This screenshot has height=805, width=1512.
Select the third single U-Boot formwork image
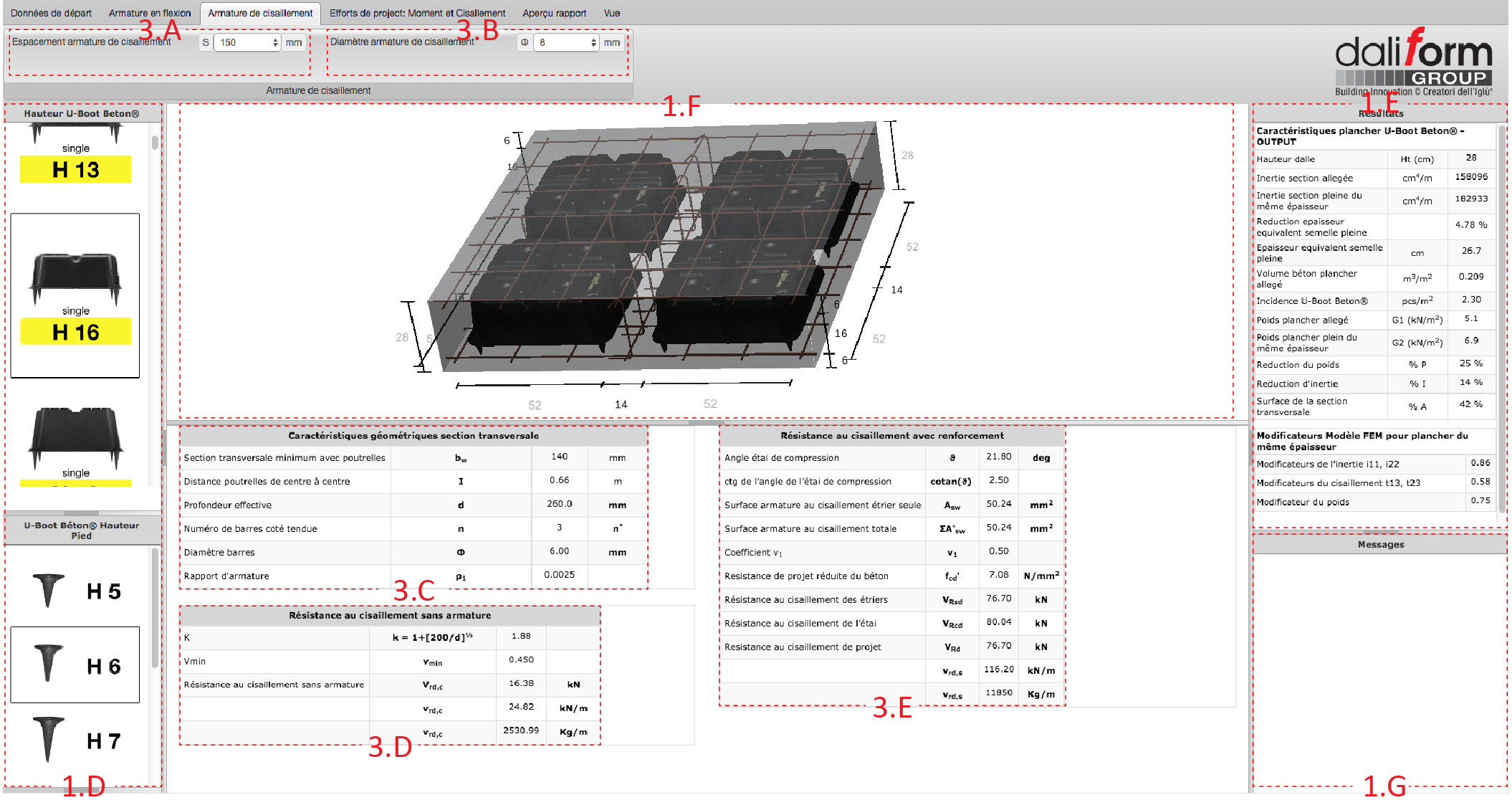75,439
